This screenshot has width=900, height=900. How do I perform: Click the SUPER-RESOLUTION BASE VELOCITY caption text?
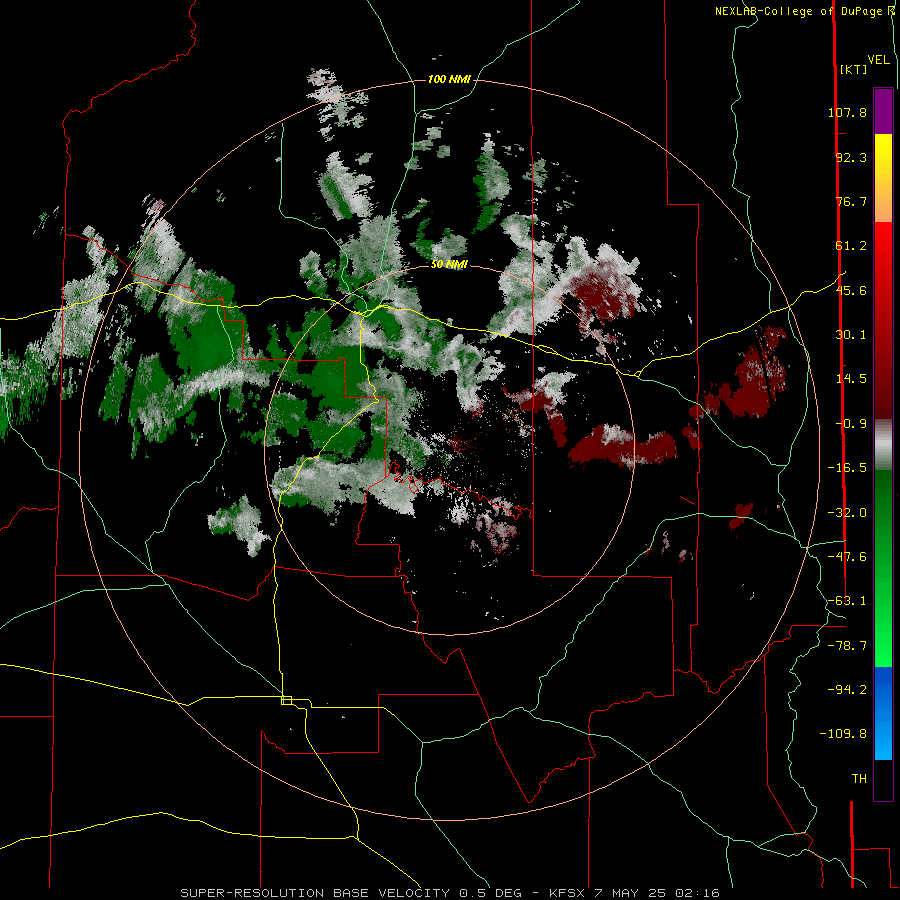click(318, 893)
